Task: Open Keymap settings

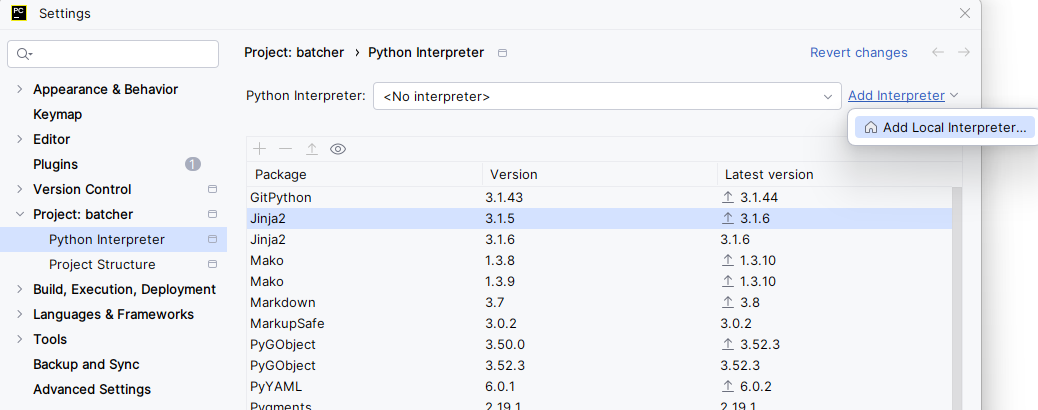Action: pyautogui.click(x=58, y=115)
